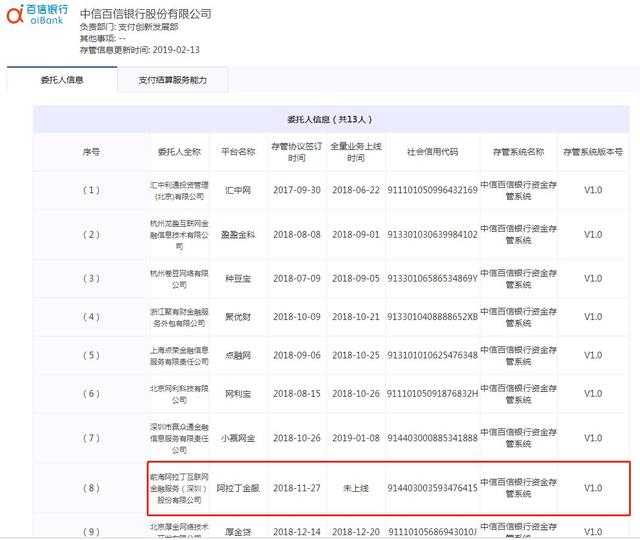Click launch date 2018-09-05

pos(356,279)
